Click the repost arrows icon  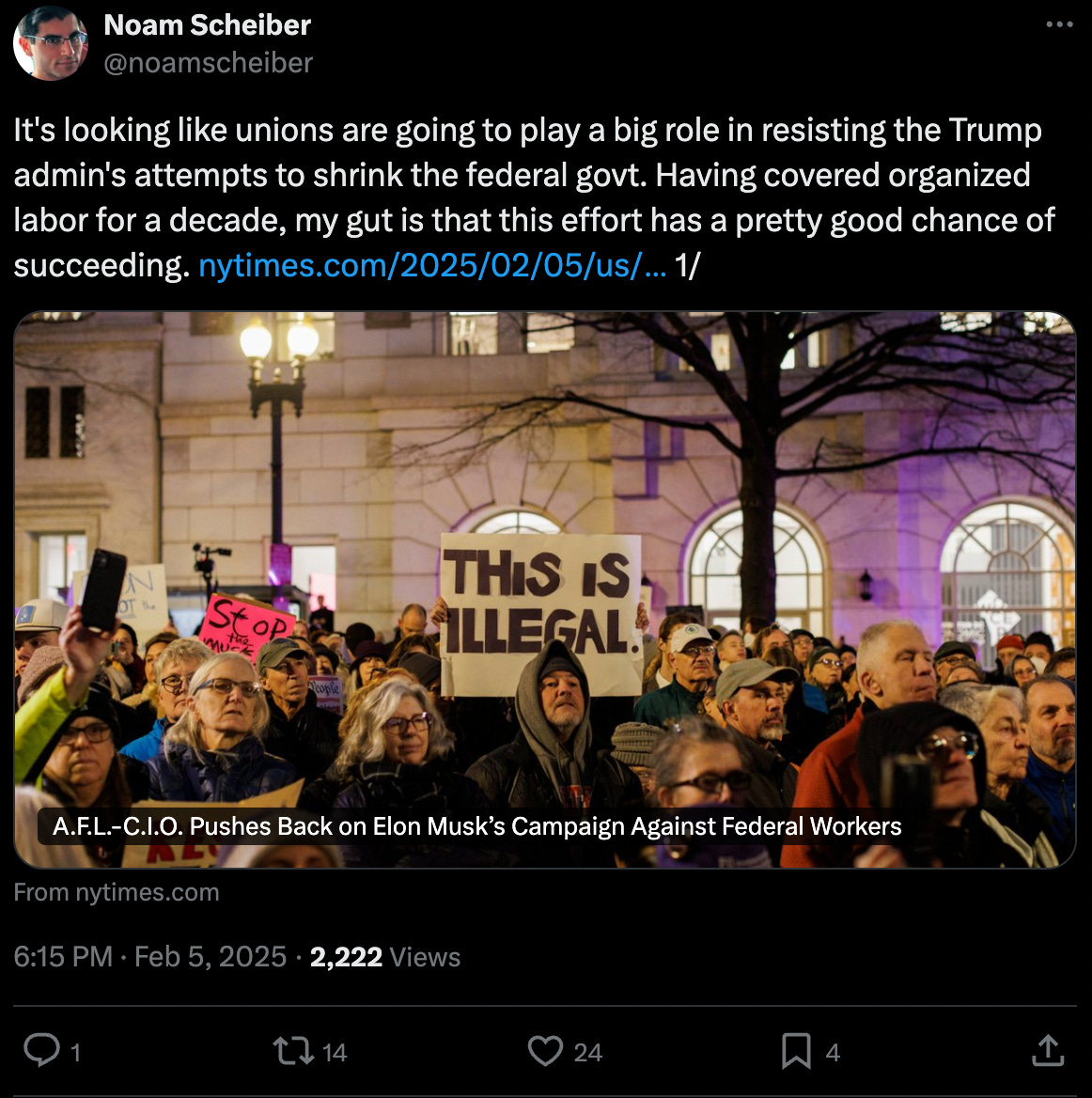coord(293,1051)
